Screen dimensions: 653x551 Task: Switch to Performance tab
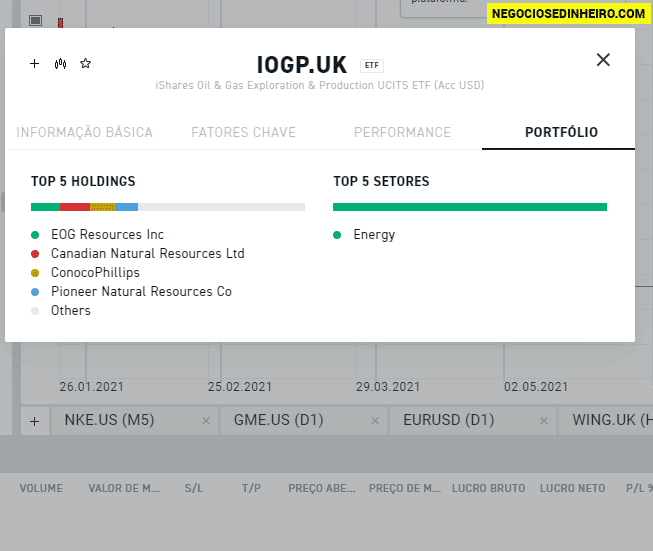pos(402,132)
